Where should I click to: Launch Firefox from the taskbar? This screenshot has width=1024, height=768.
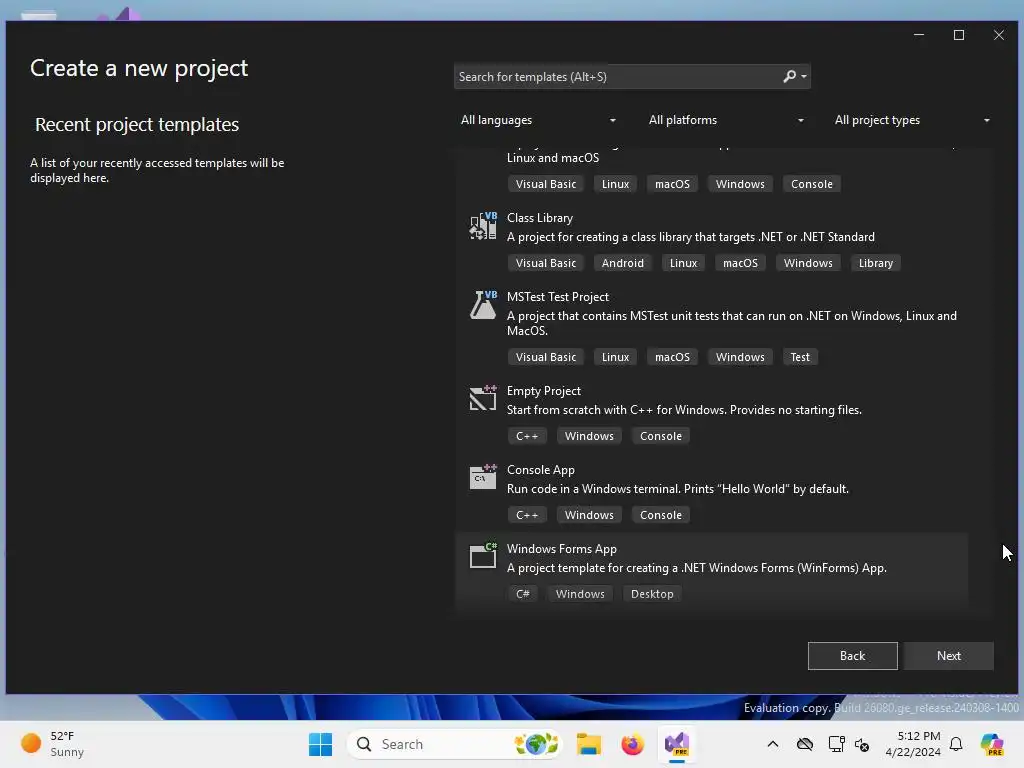[632, 744]
